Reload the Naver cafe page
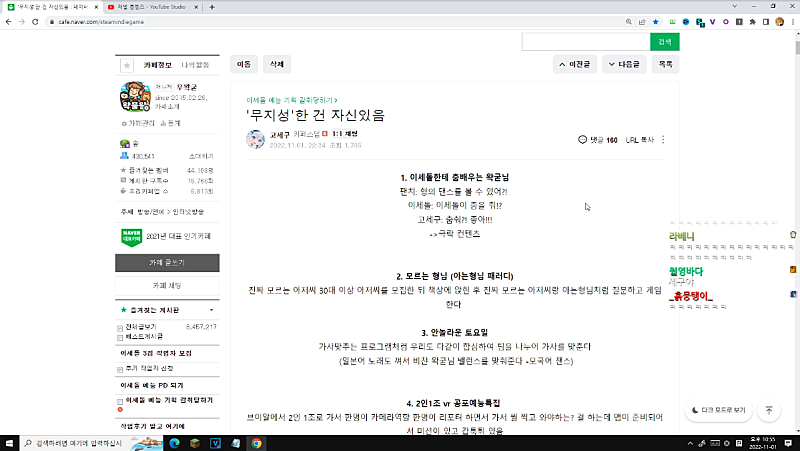800x451 pixels. (35, 22)
